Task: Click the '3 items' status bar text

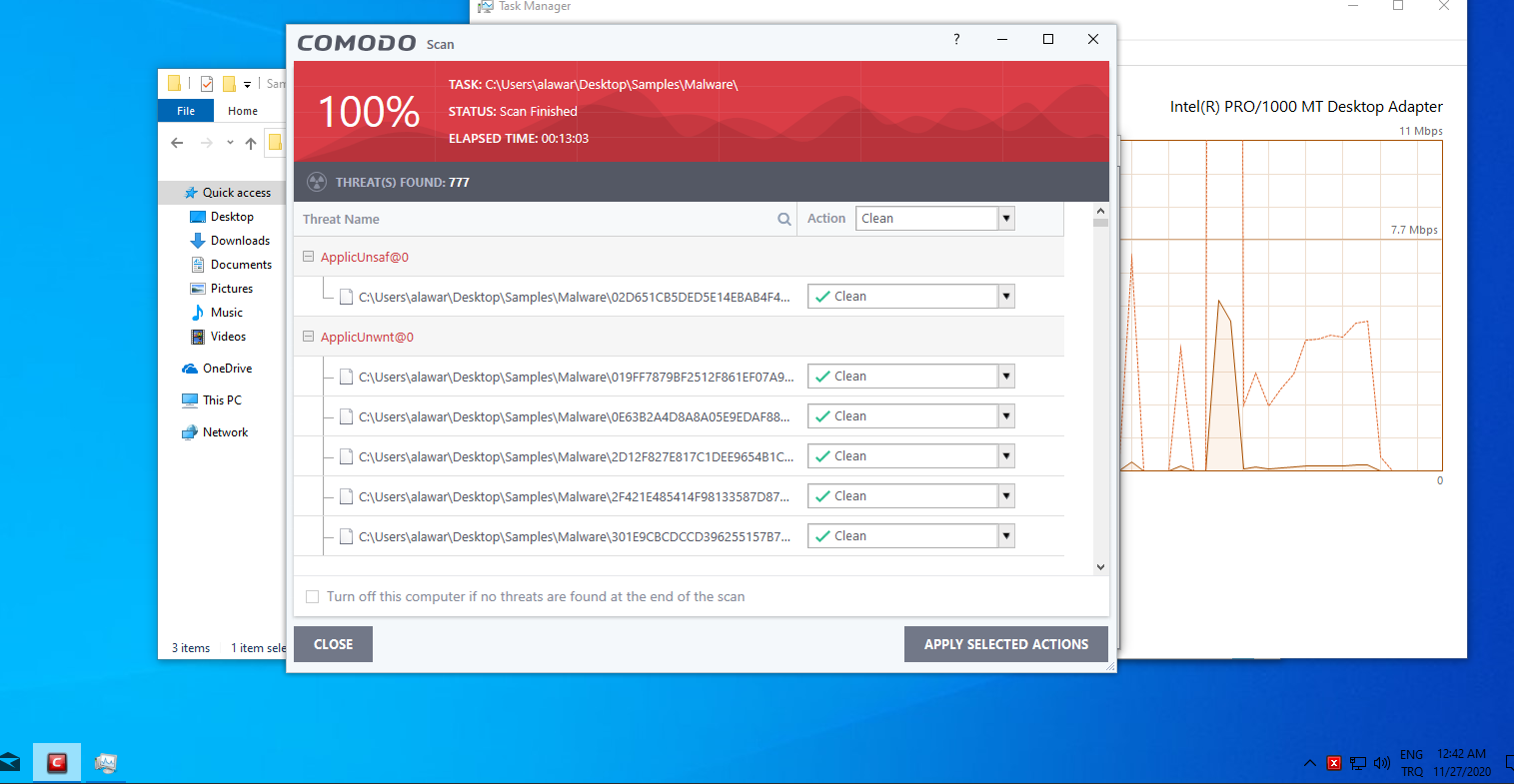Action: (191, 648)
